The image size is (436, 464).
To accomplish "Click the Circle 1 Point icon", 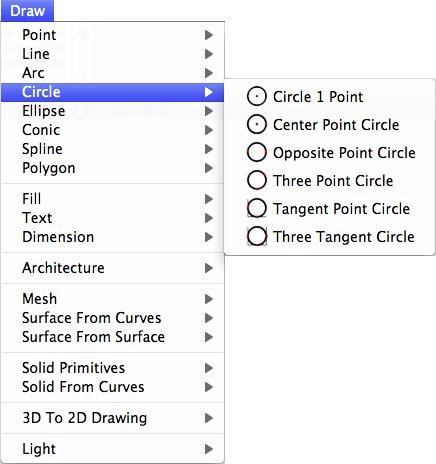I will tap(257, 96).
